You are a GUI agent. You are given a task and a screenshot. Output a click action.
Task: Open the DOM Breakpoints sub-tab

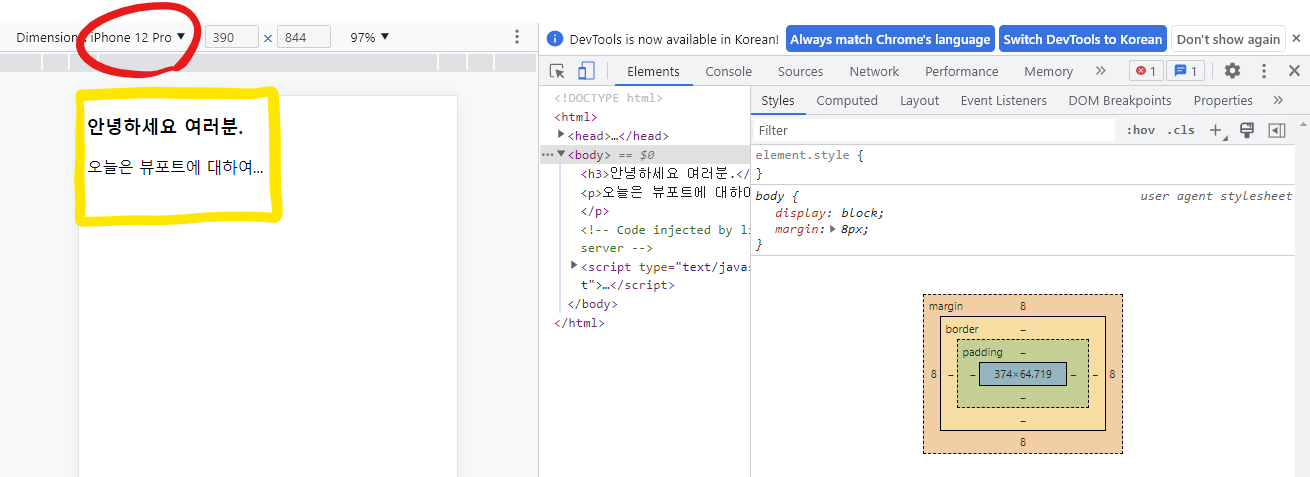click(x=1119, y=100)
